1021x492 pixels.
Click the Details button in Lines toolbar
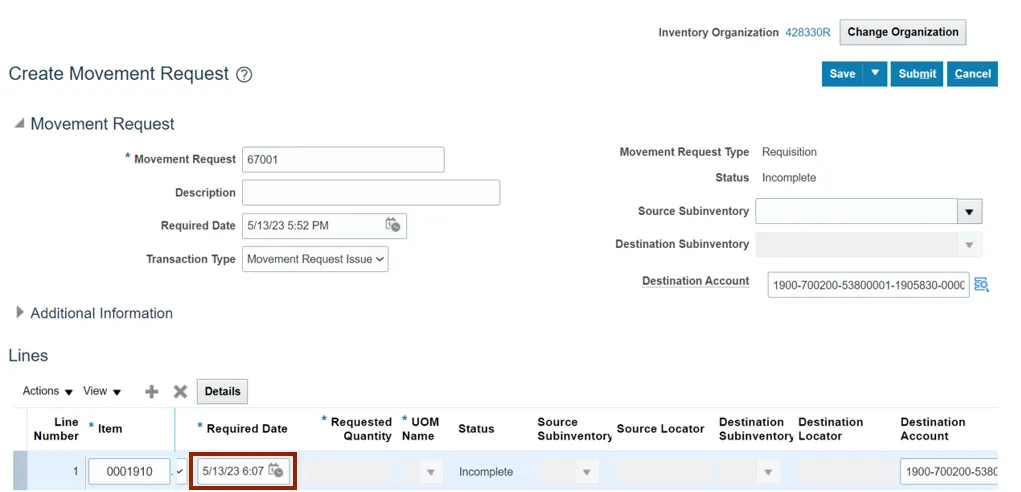click(x=222, y=391)
